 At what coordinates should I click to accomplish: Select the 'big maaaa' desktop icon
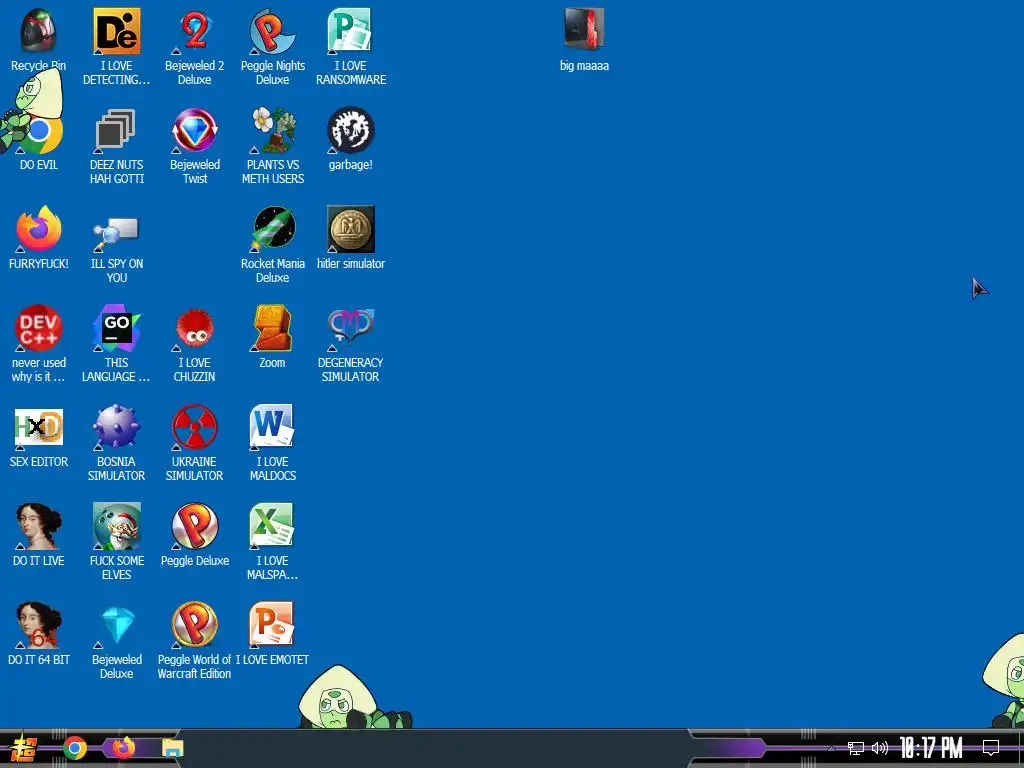[x=584, y=29]
